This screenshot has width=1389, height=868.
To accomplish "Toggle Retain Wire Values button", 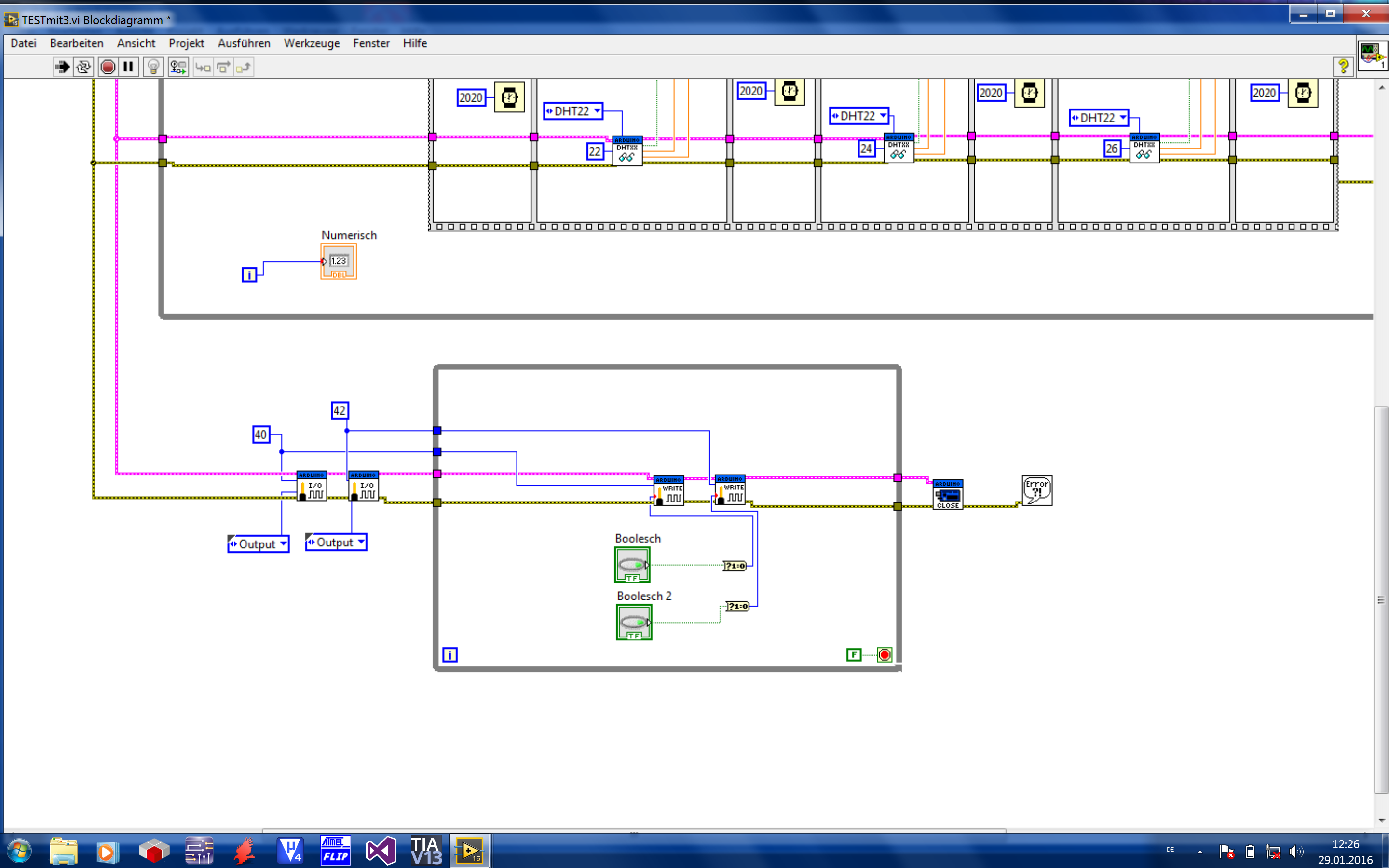I will point(178,67).
